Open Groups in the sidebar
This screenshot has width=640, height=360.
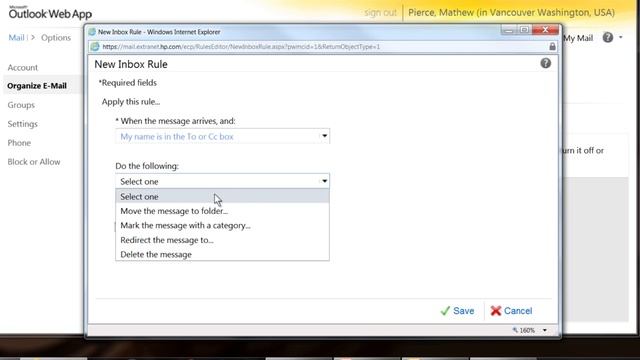click(21, 105)
